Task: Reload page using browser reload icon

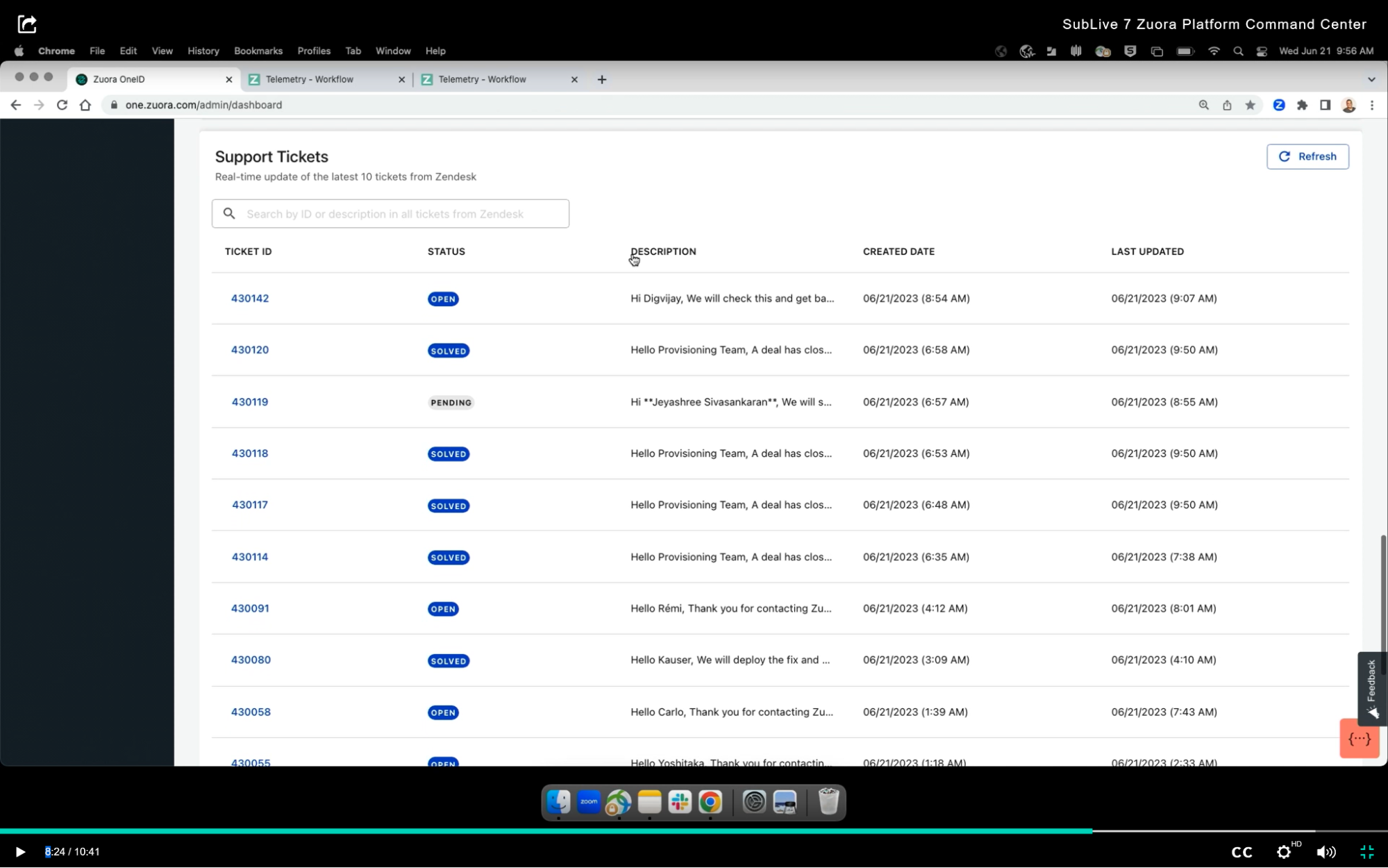Action: [x=62, y=105]
